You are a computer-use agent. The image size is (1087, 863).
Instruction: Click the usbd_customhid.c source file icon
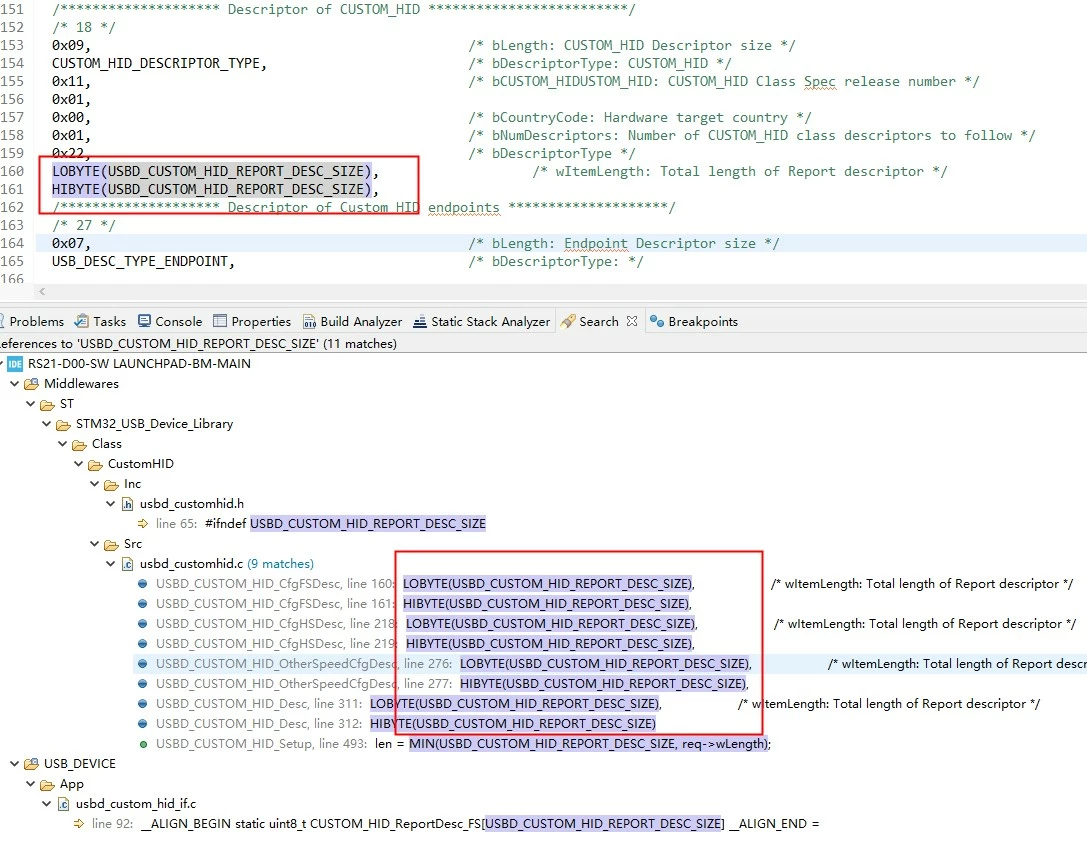128,564
